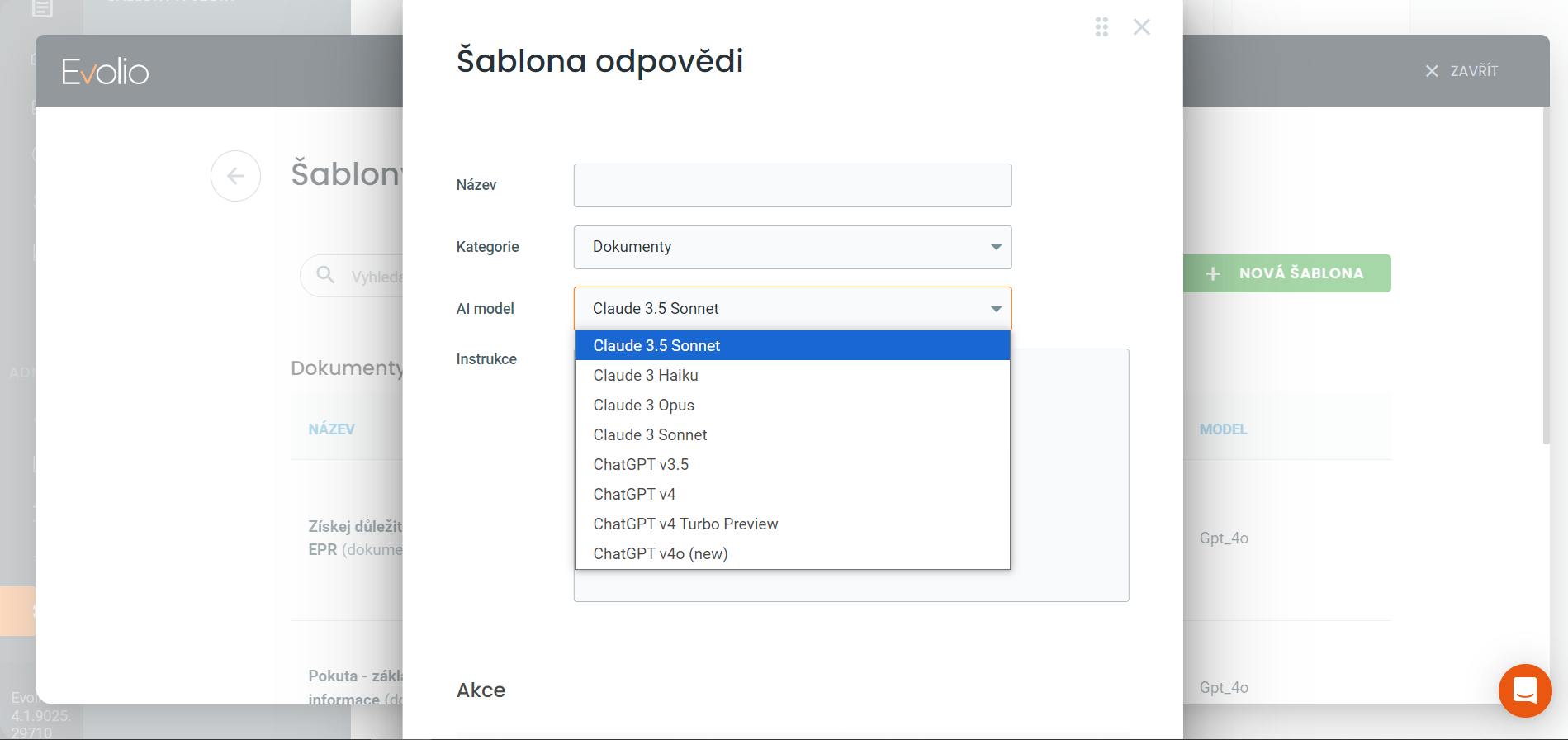Open the orange chat support widget

click(1524, 690)
